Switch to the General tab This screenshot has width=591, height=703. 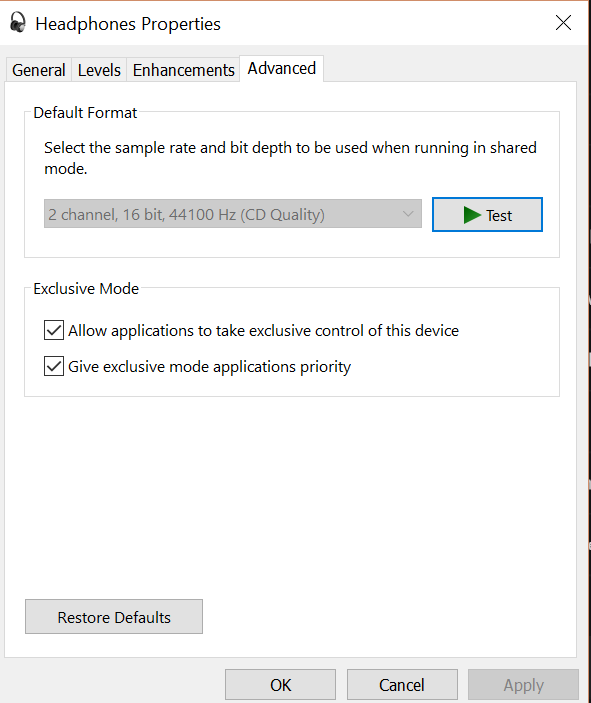coord(39,70)
